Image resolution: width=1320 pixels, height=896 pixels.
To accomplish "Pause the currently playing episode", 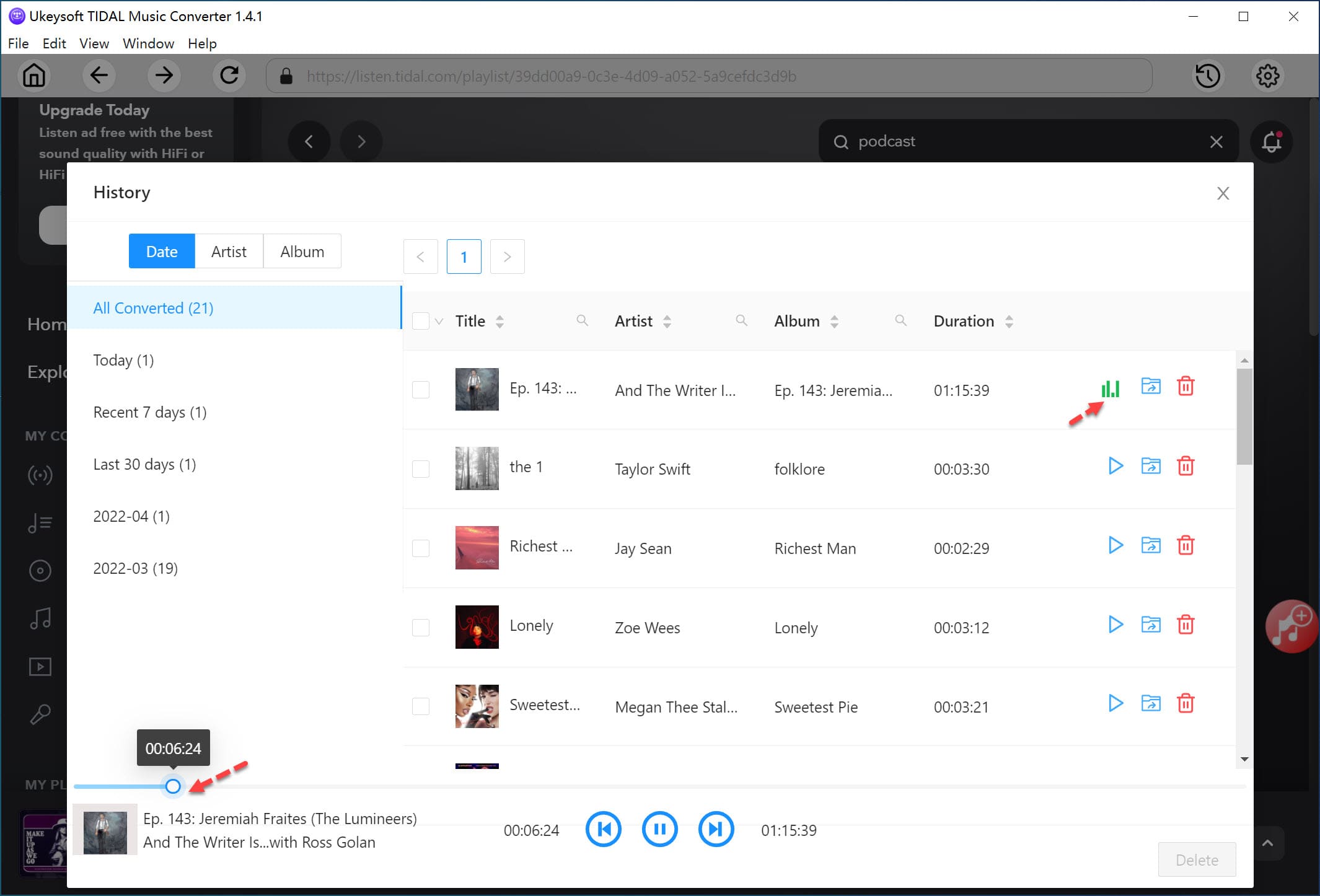I will (659, 828).
